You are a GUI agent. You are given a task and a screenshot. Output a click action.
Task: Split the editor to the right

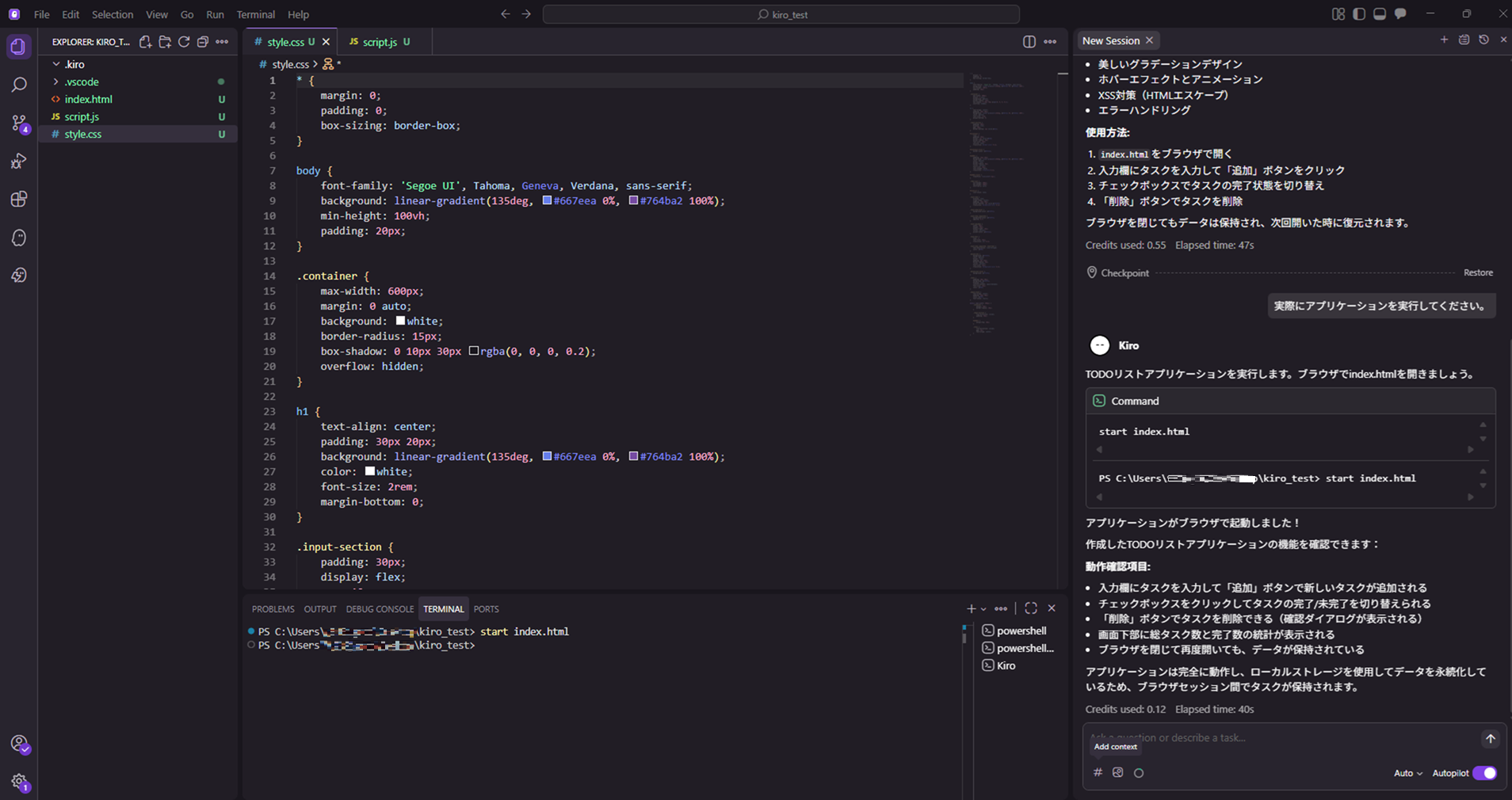(x=1029, y=42)
